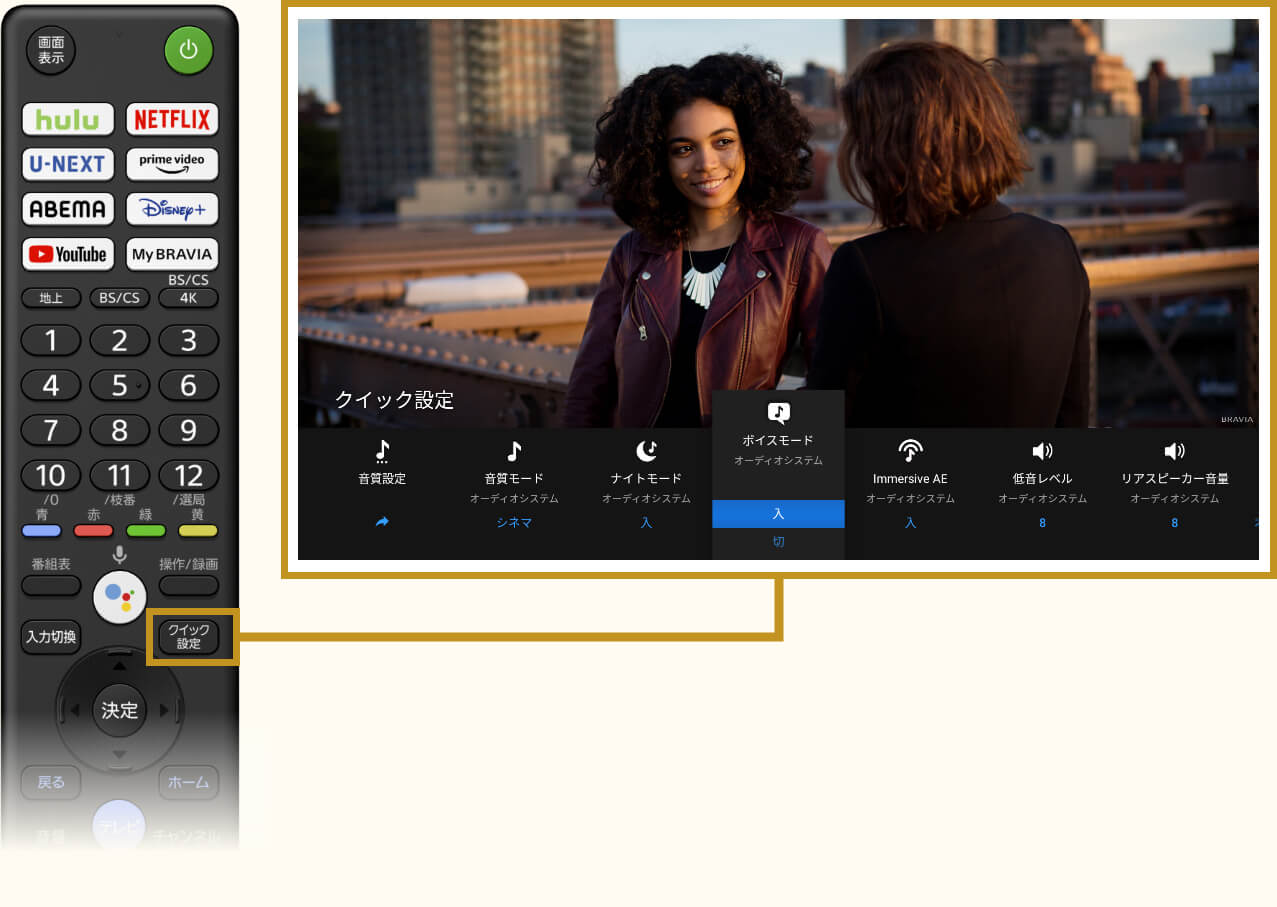This screenshot has width=1277, height=907.
Task: Toggle night mode 入 value
Action: coord(646,523)
